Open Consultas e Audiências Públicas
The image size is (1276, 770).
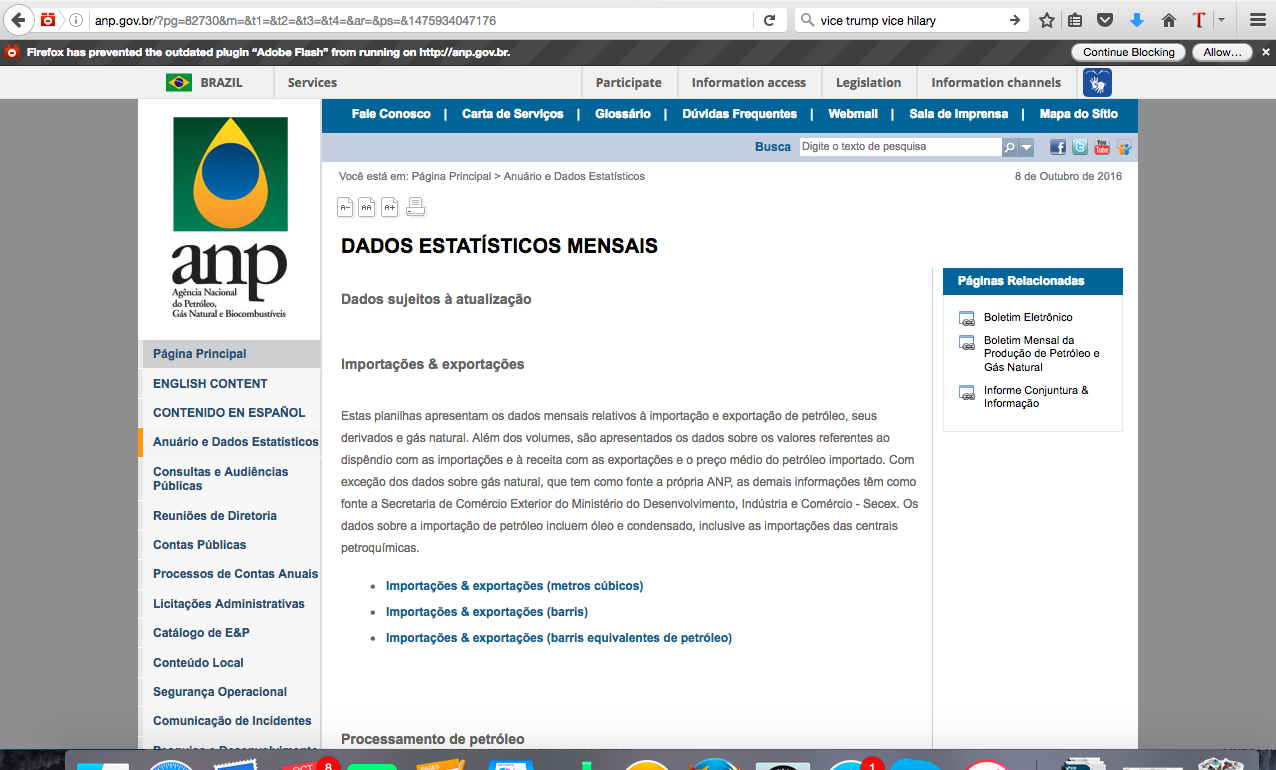[x=220, y=479]
